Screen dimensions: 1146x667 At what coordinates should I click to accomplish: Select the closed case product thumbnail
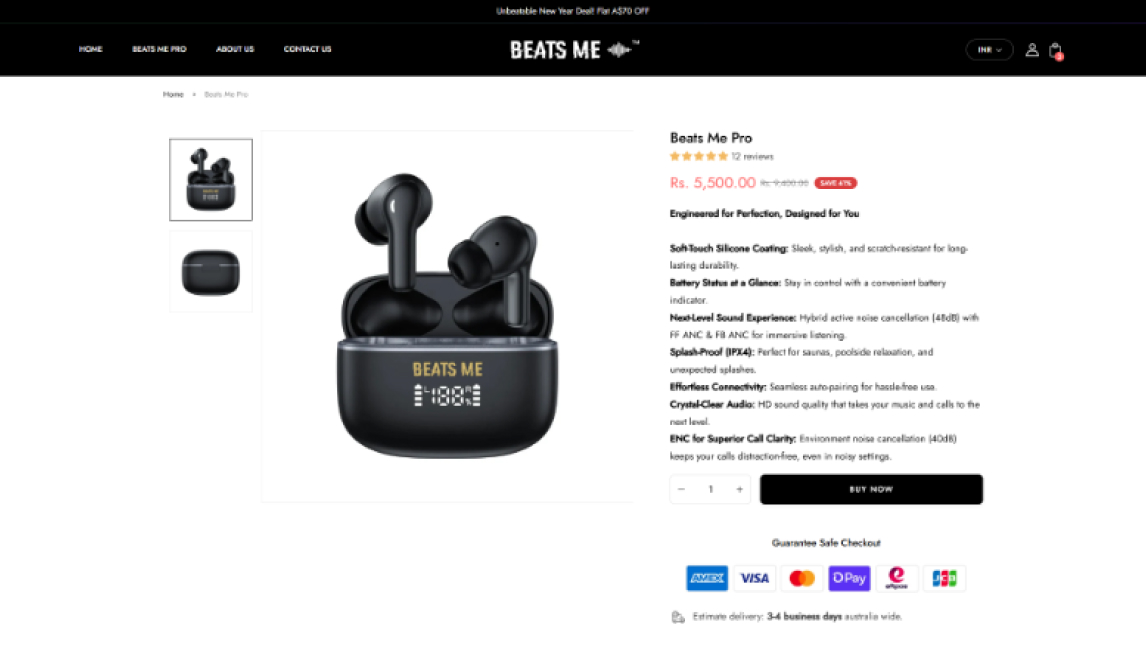pyautogui.click(x=210, y=272)
